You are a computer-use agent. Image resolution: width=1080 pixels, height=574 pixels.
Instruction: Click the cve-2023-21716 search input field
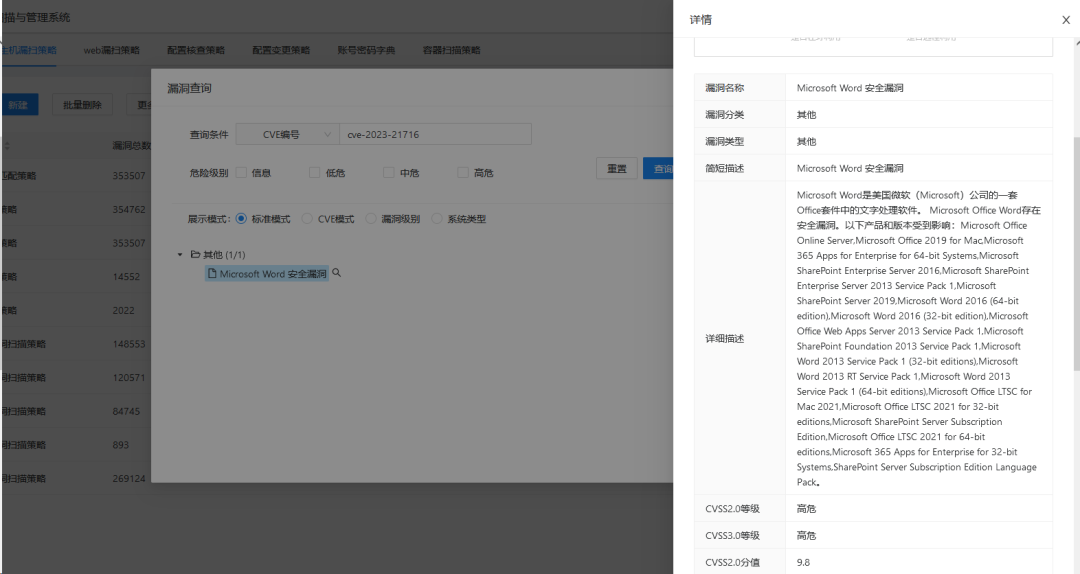(x=435, y=134)
